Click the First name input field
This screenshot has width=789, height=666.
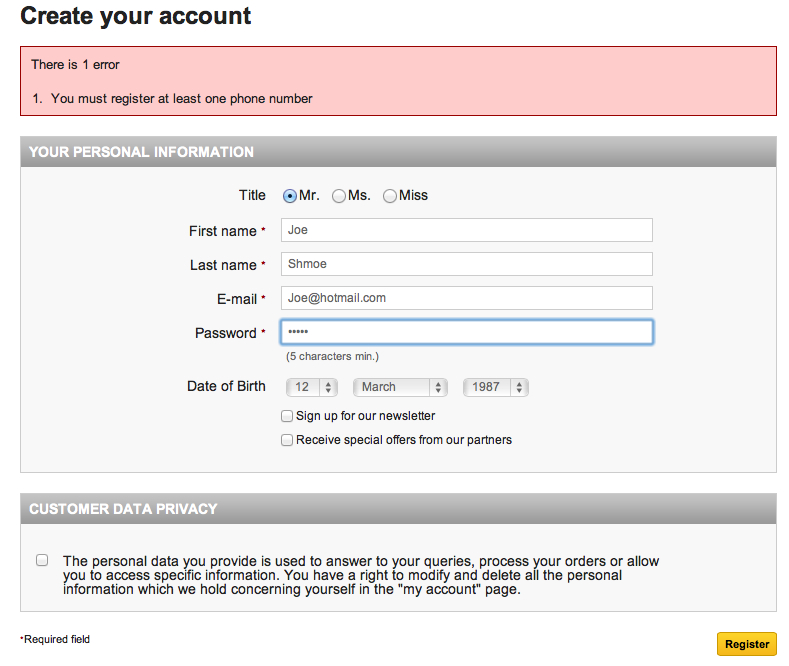click(x=467, y=230)
